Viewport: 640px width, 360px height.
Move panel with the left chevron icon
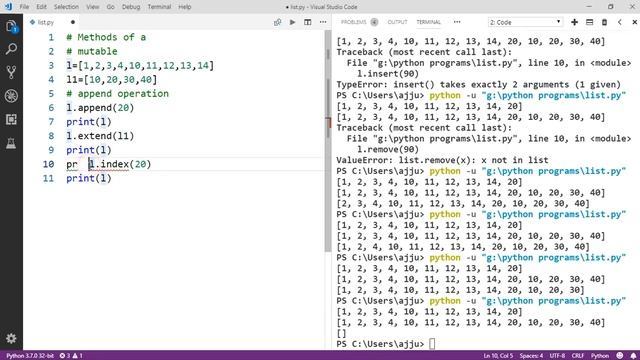point(620,22)
